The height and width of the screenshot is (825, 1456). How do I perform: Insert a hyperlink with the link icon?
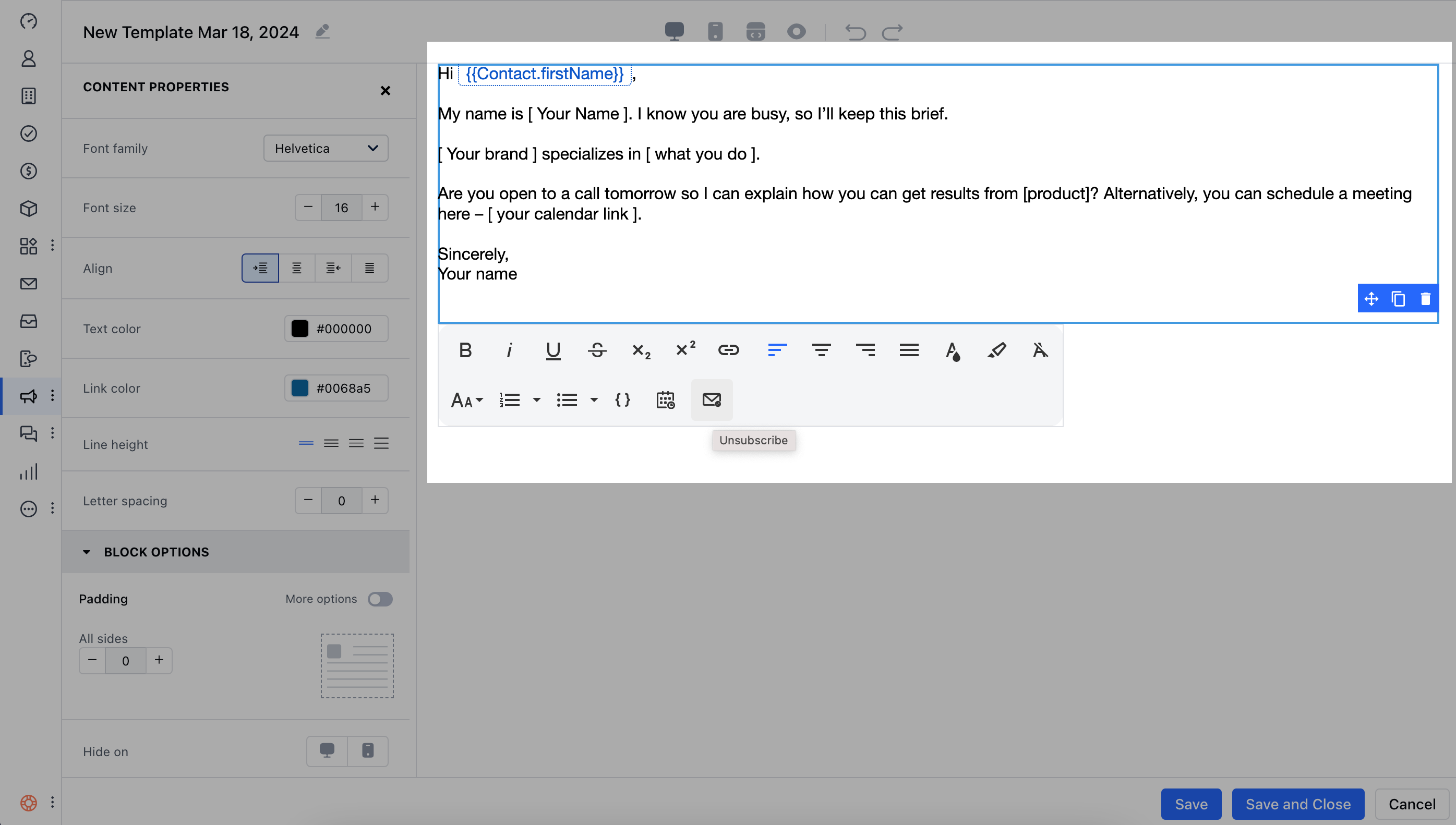[728, 350]
